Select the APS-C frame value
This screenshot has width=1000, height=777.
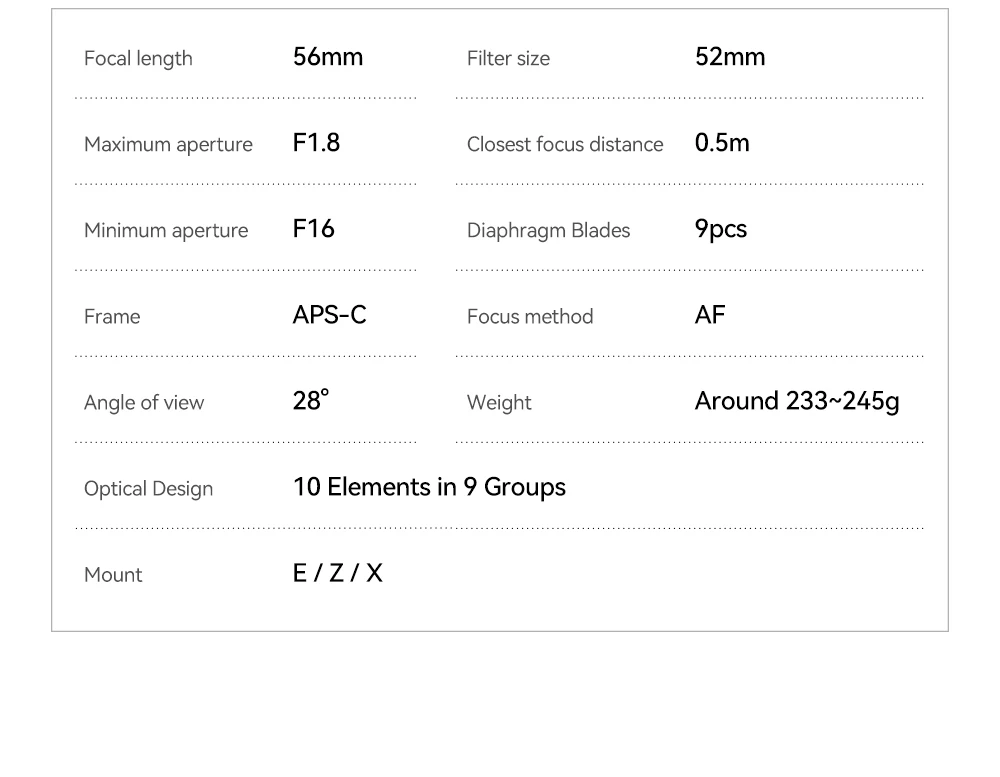[330, 314]
